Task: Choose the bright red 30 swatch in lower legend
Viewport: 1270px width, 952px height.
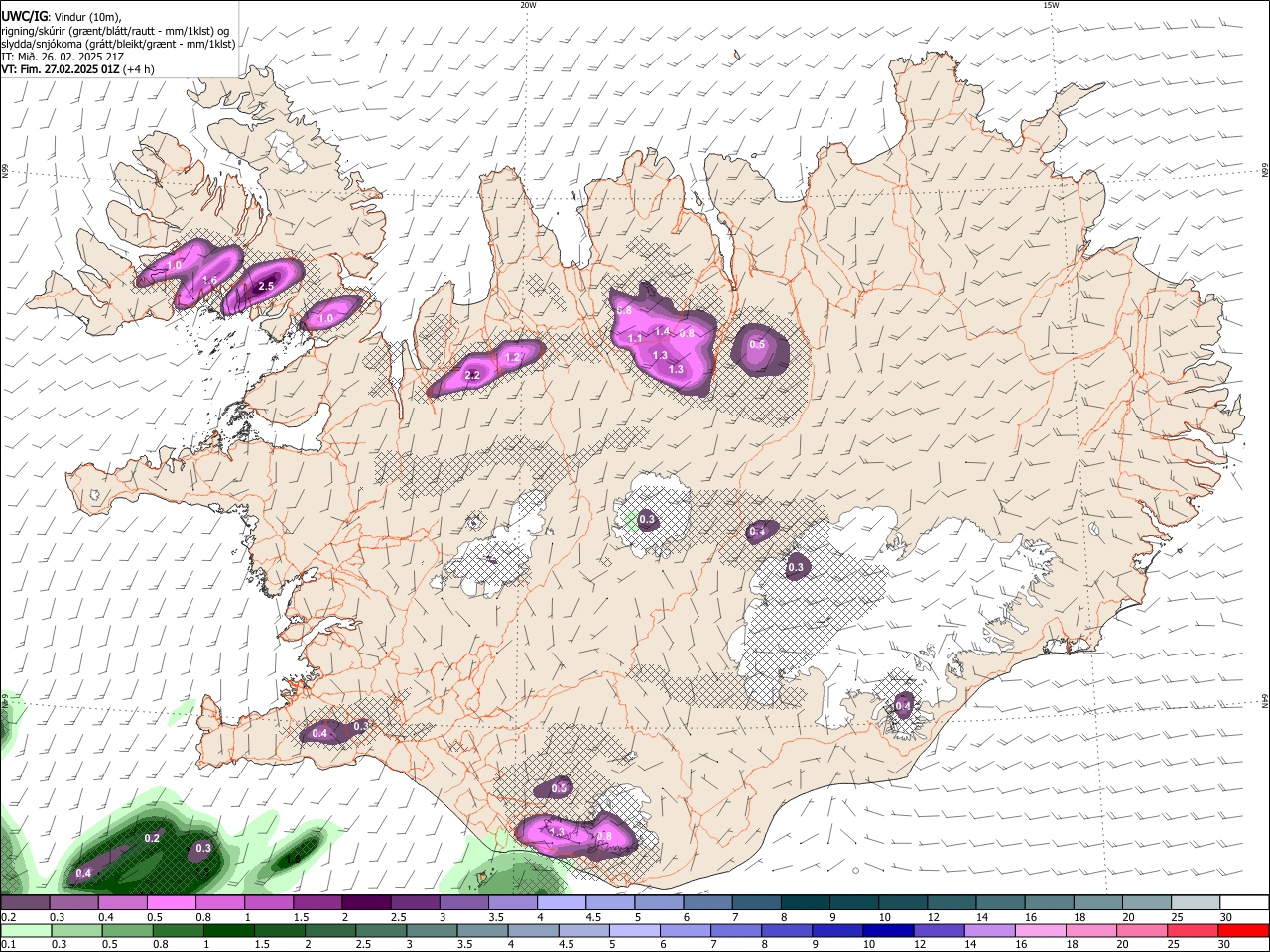Action: [1245, 931]
